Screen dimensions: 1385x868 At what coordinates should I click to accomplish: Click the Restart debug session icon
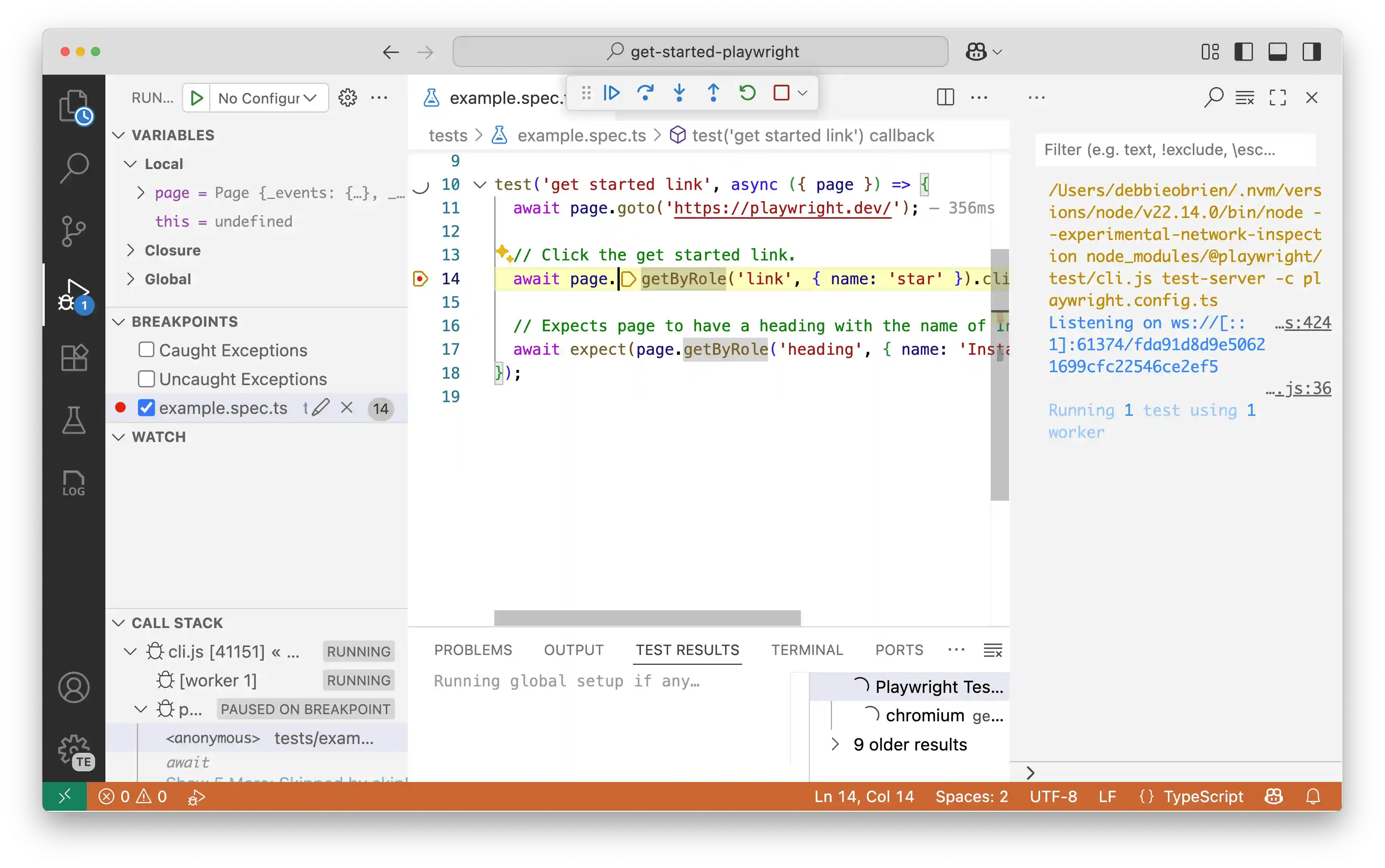pos(747,92)
